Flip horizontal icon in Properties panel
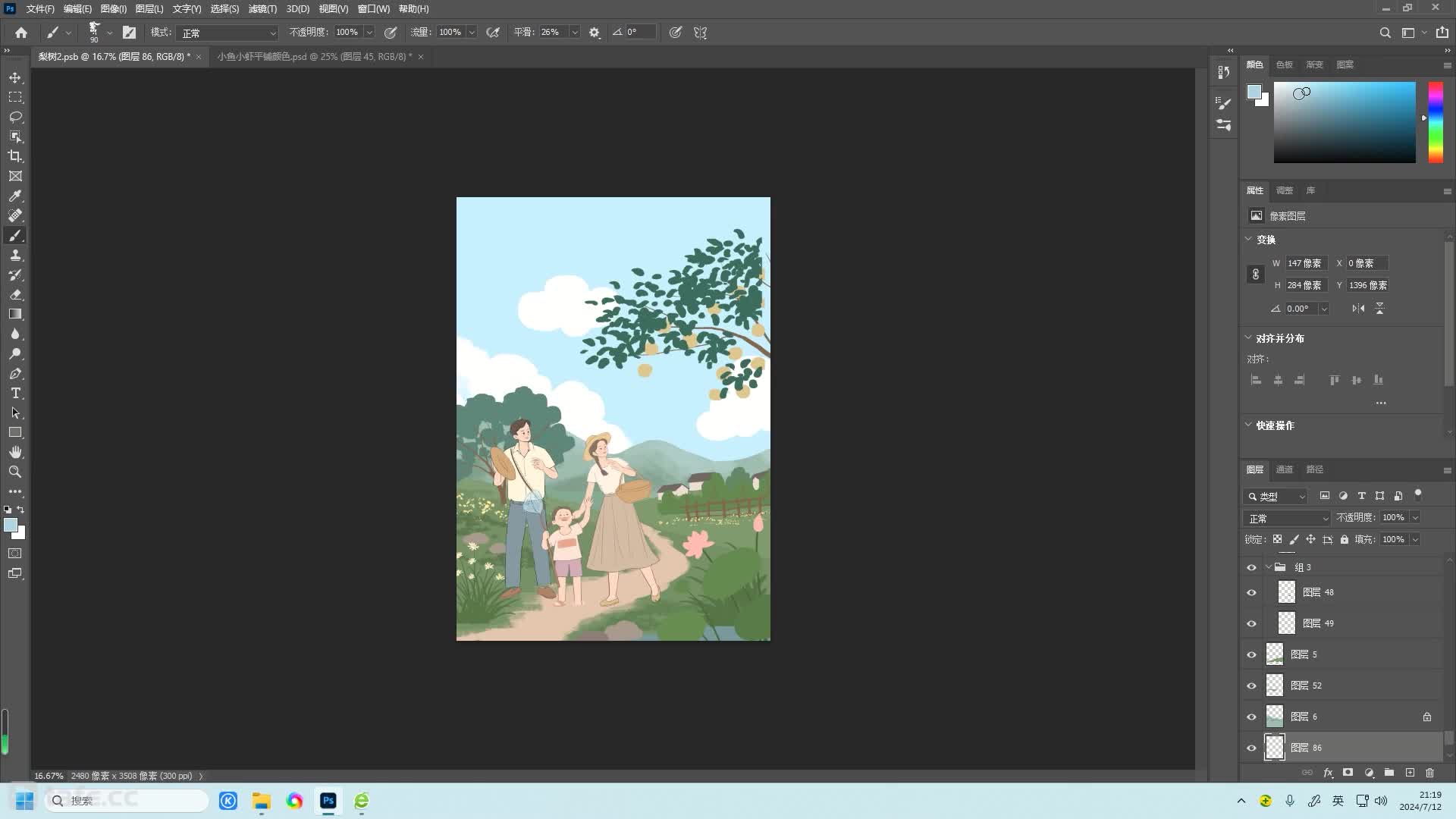 pos(1358,309)
